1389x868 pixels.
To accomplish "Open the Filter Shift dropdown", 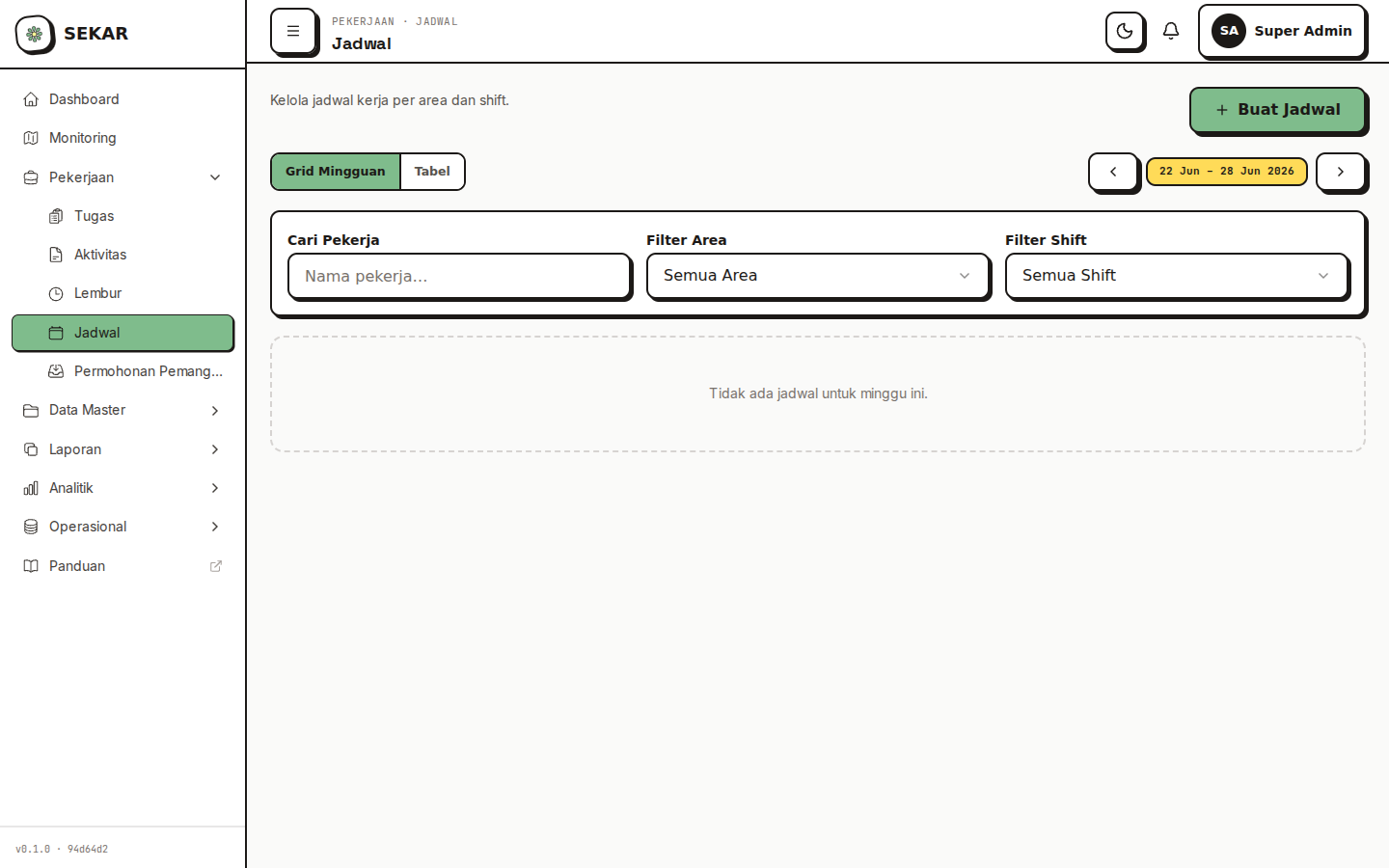I will [x=1177, y=276].
